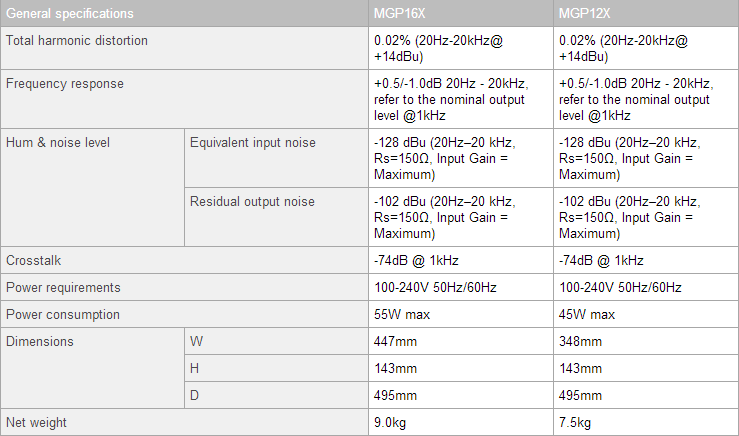Select the MGP16X column header
The image size is (739, 436).
click(461, 13)
